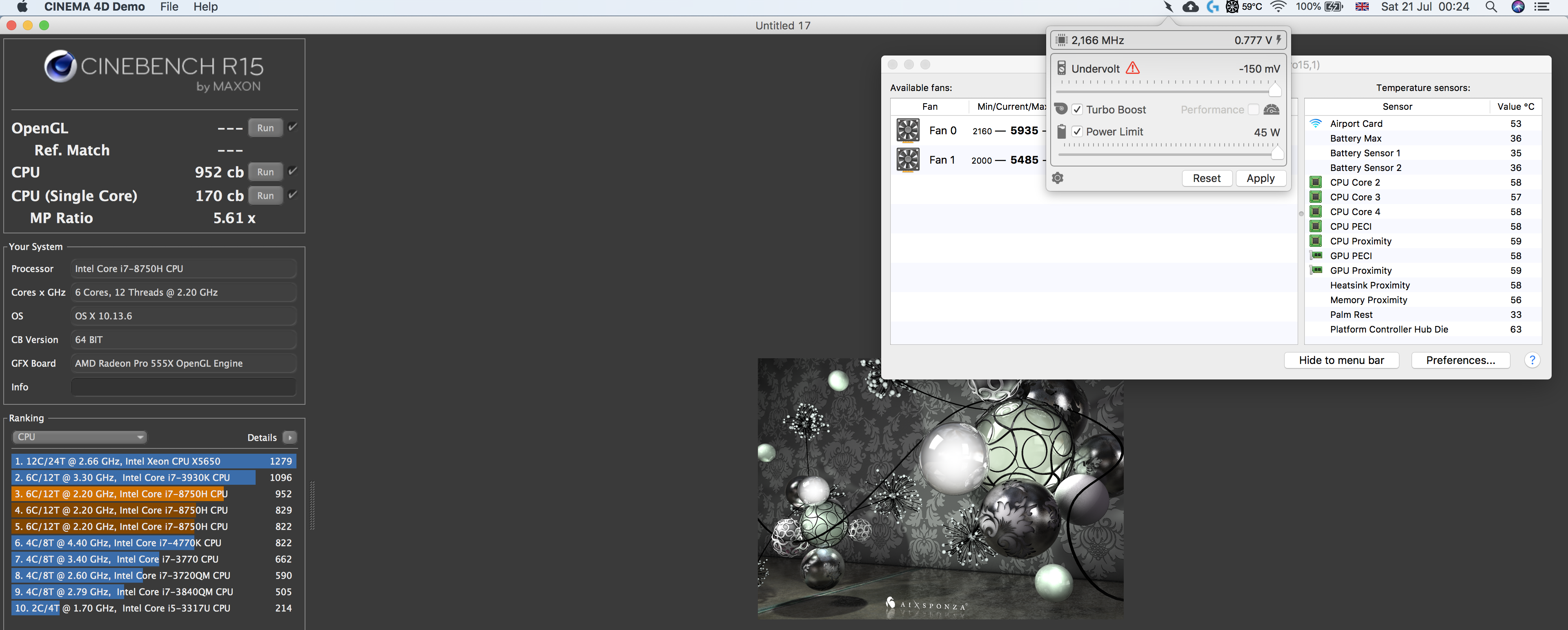Run the OpenGL benchmark
Image resolution: width=1568 pixels, height=630 pixels.
(x=265, y=128)
